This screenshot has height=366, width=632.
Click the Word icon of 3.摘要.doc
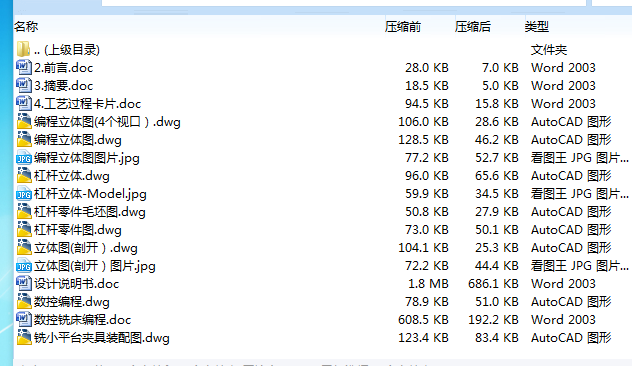[23, 85]
